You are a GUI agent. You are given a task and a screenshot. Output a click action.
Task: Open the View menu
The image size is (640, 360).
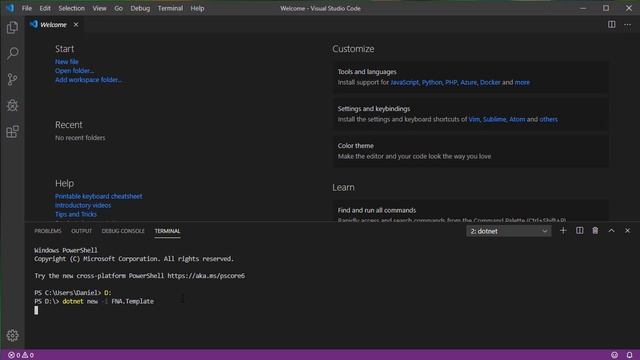tap(99, 8)
